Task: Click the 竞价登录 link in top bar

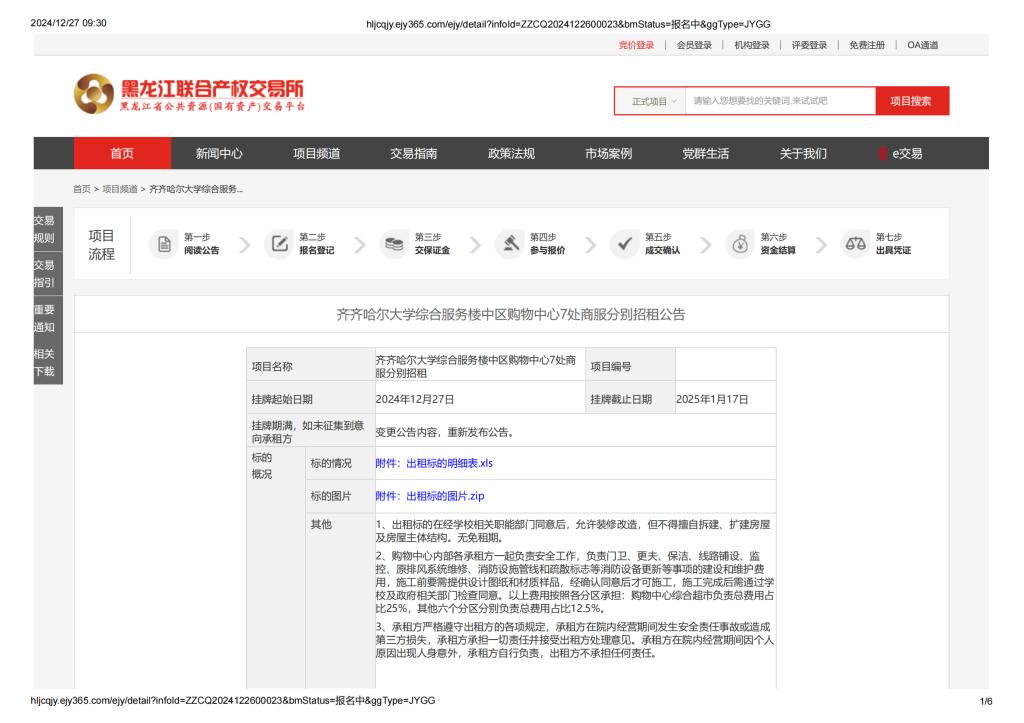Action: coord(636,45)
